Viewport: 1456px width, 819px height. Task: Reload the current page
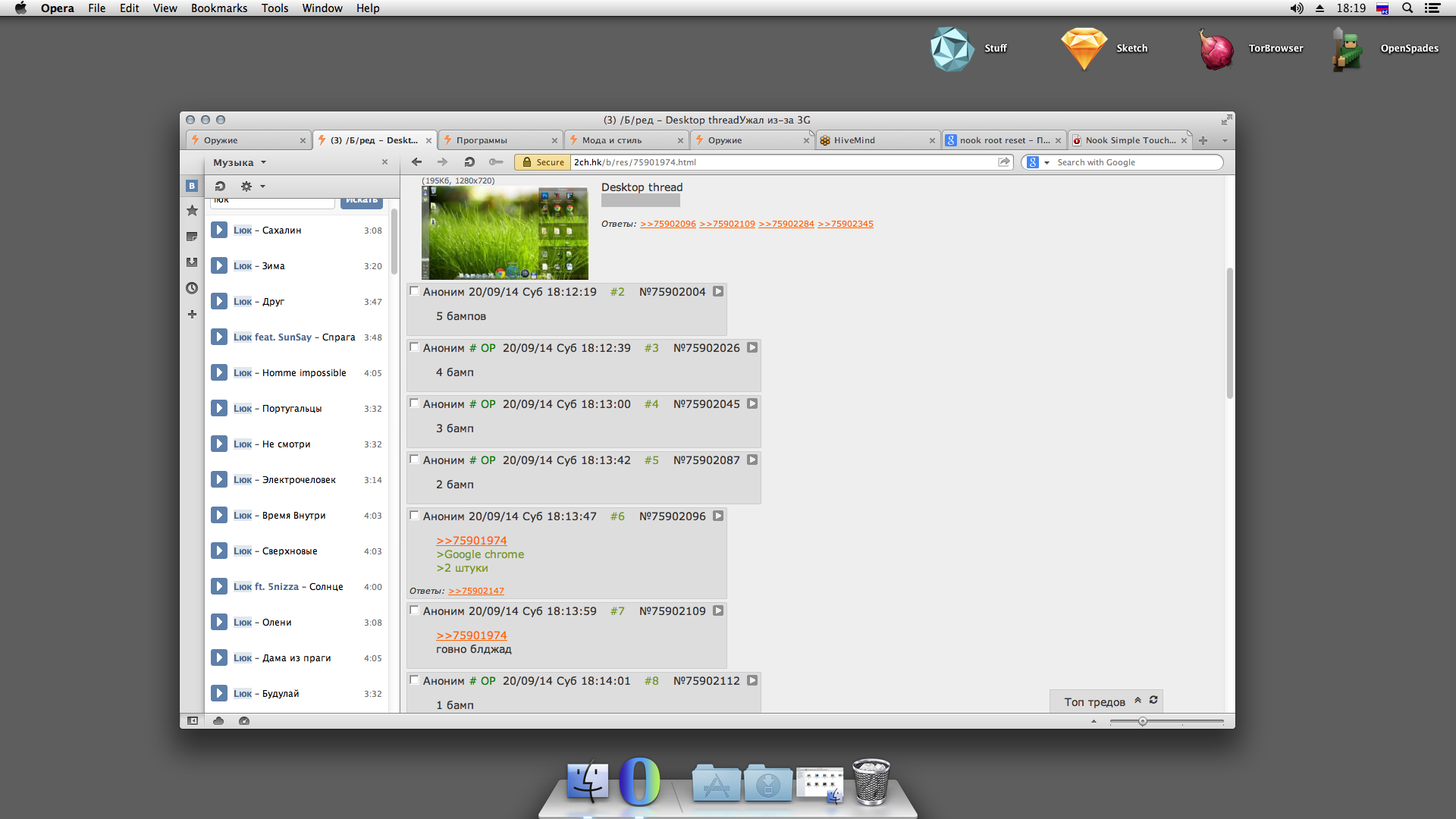(x=469, y=162)
